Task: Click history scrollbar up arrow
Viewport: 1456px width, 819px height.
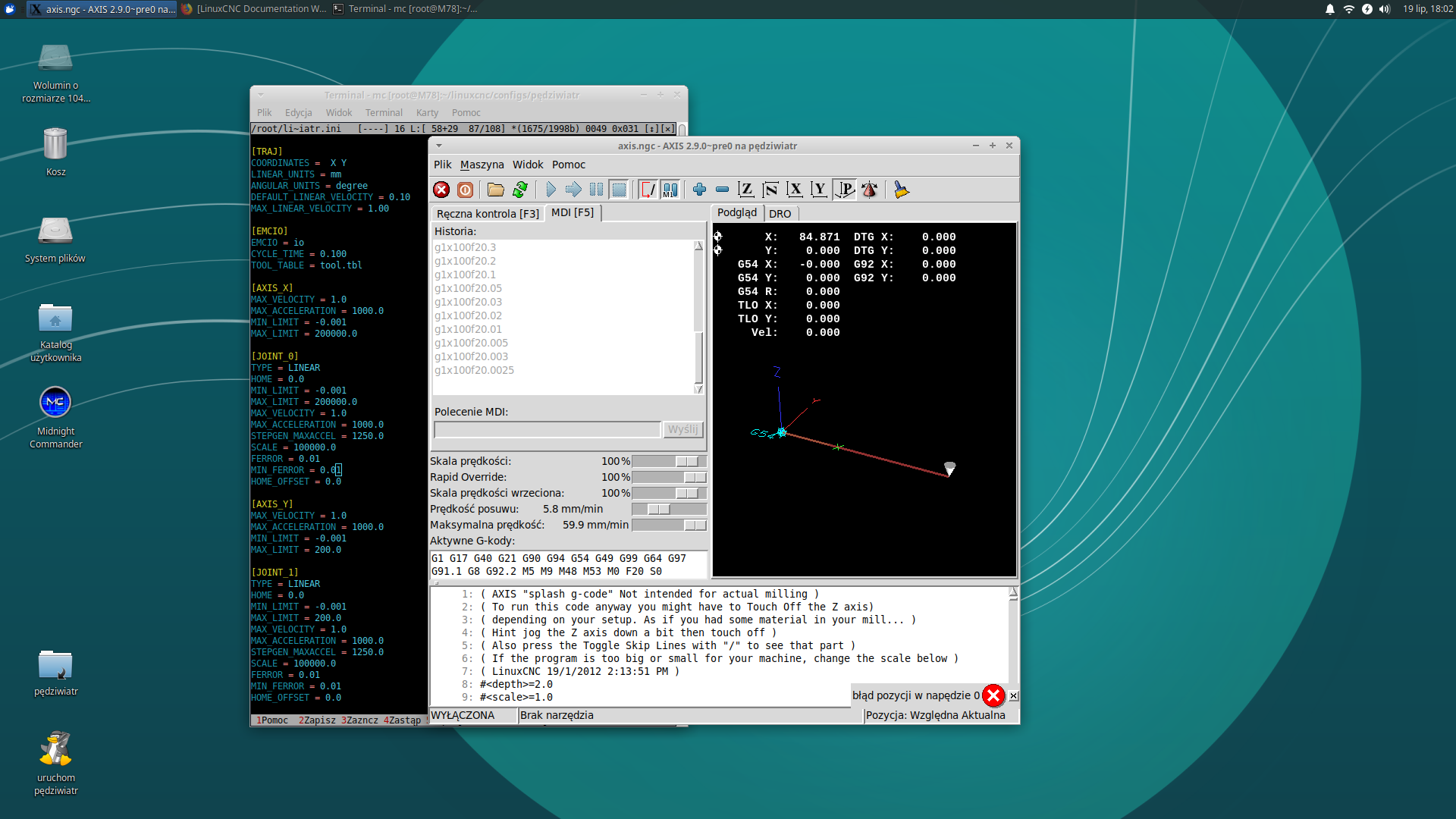Action: pyautogui.click(x=698, y=246)
